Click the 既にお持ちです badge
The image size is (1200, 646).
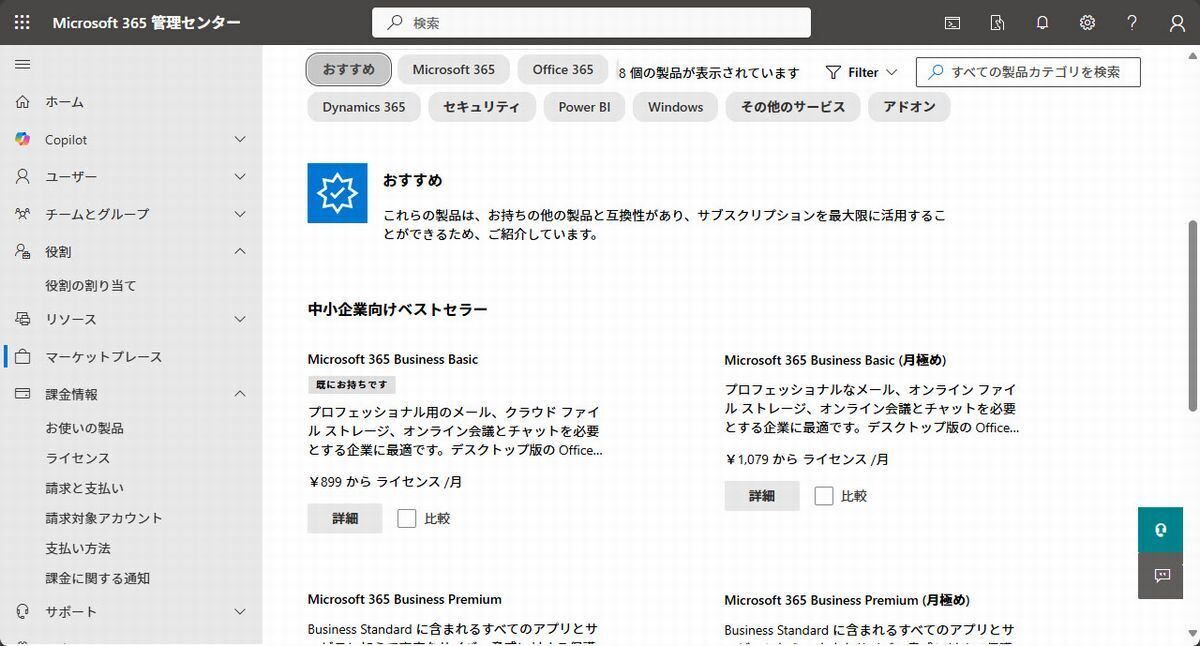pyautogui.click(x=352, y=385)
